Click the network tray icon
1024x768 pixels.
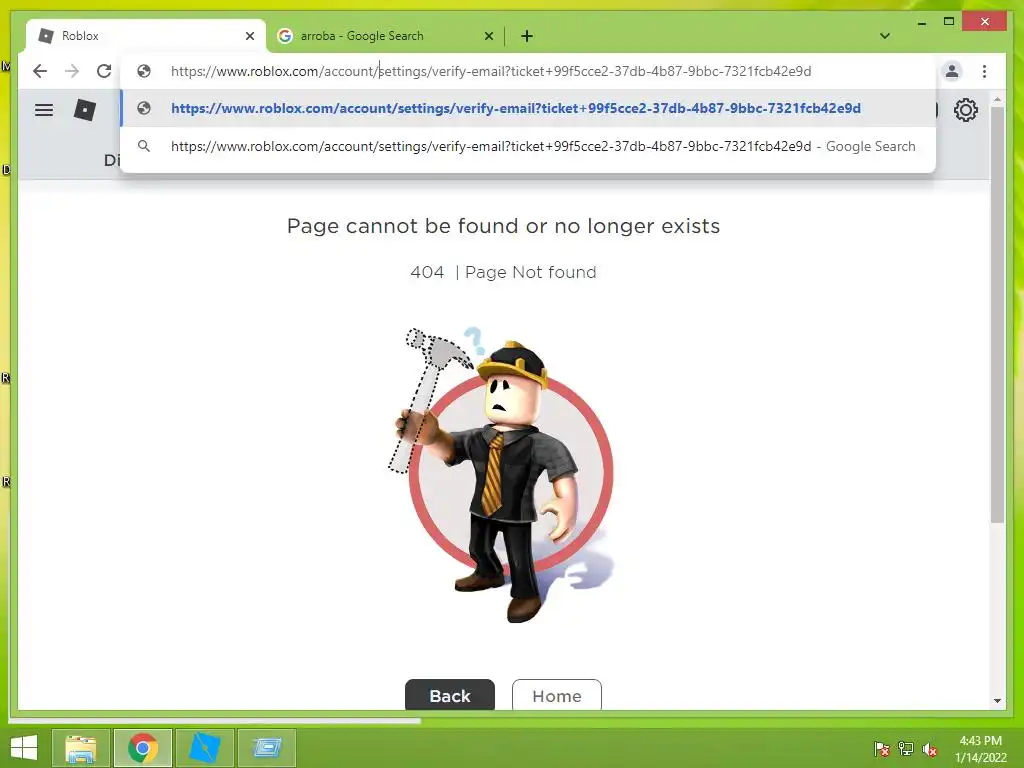[906, 749]
